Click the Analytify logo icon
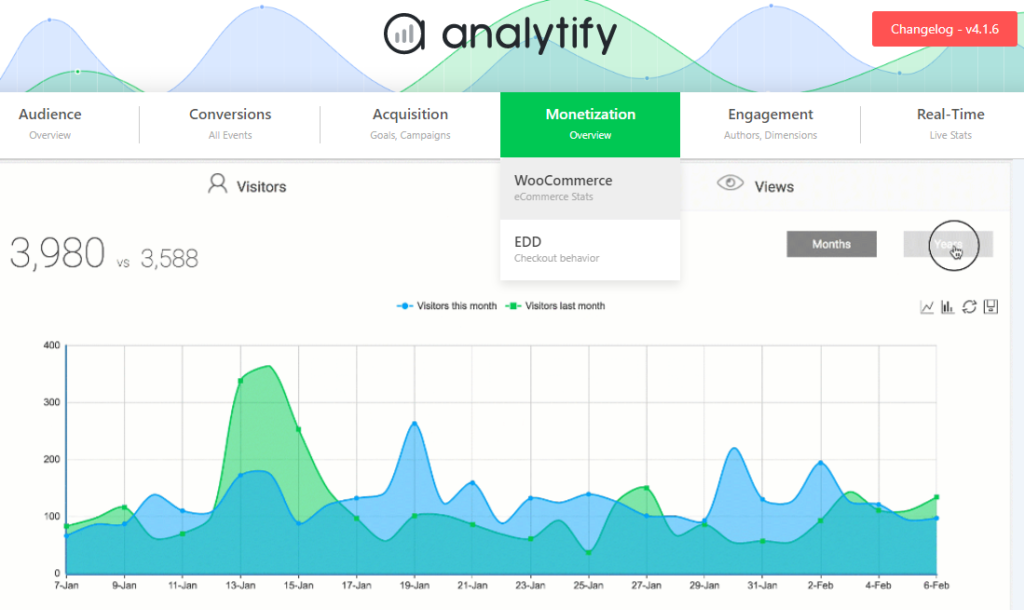 (404, 34)
